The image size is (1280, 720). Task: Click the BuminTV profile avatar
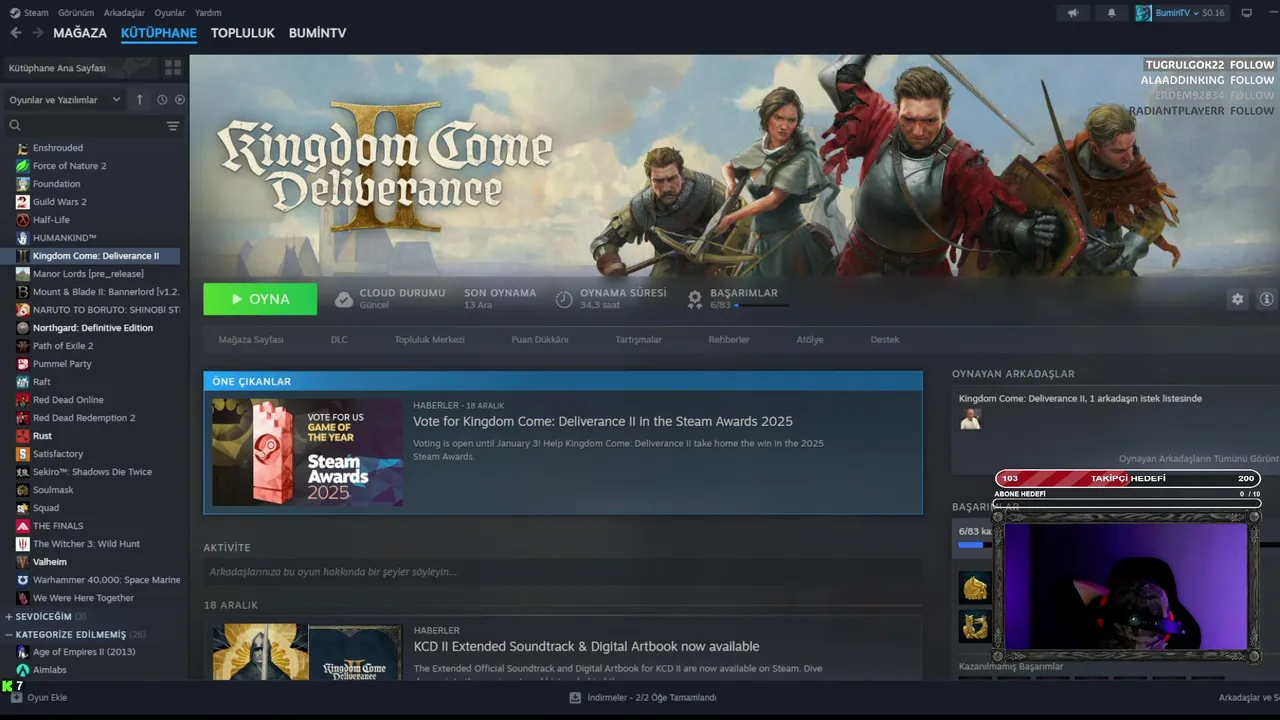click(x=1143, y=13)
